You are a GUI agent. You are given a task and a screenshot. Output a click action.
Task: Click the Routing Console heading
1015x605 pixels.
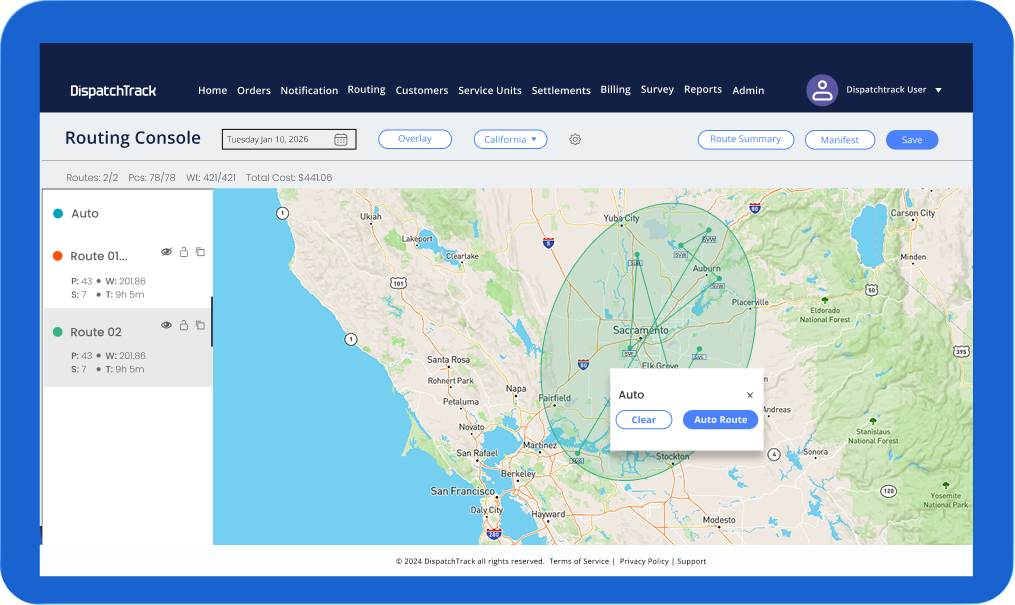click(133, 138)
